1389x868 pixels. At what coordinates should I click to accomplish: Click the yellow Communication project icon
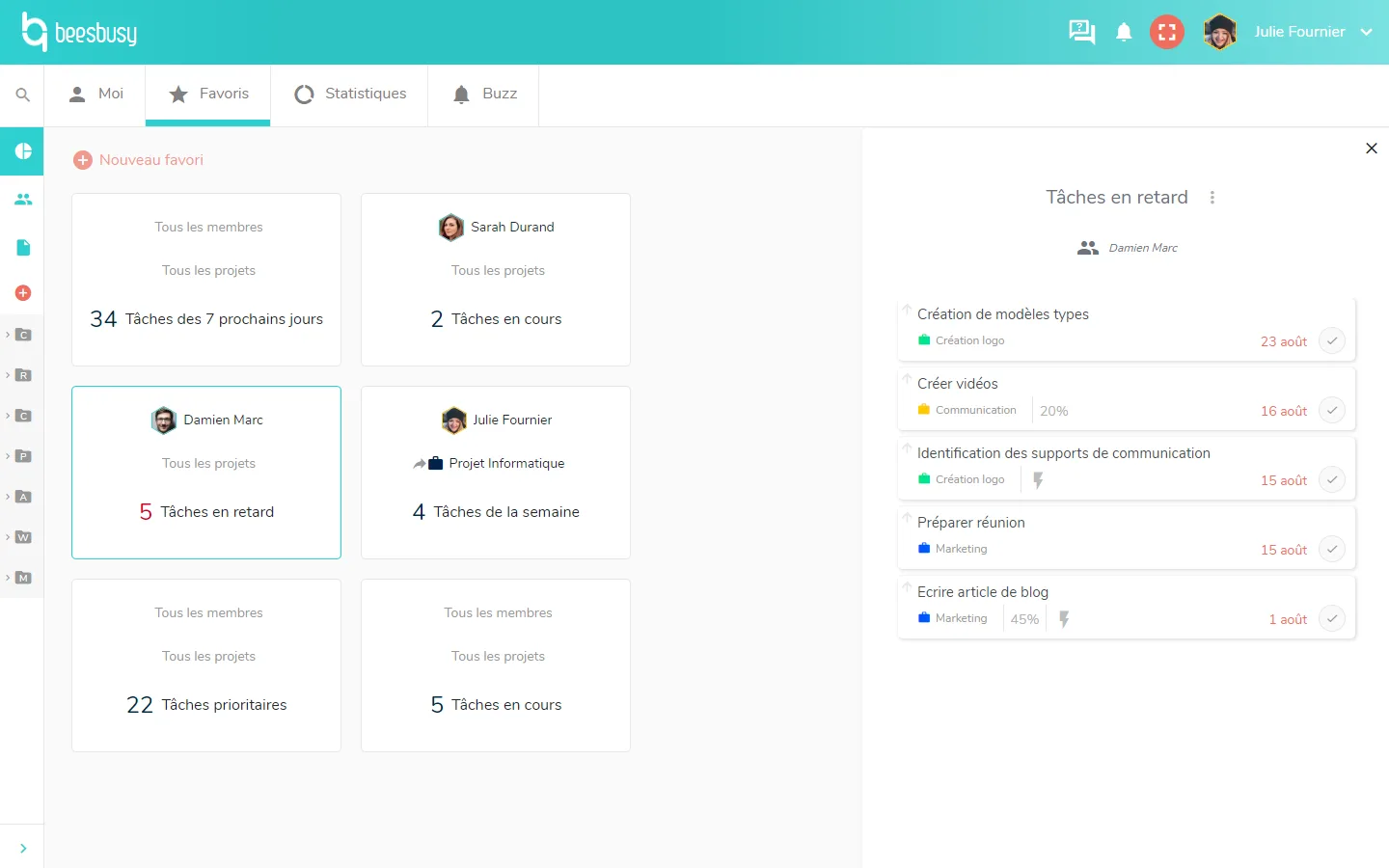click(924, 409)
